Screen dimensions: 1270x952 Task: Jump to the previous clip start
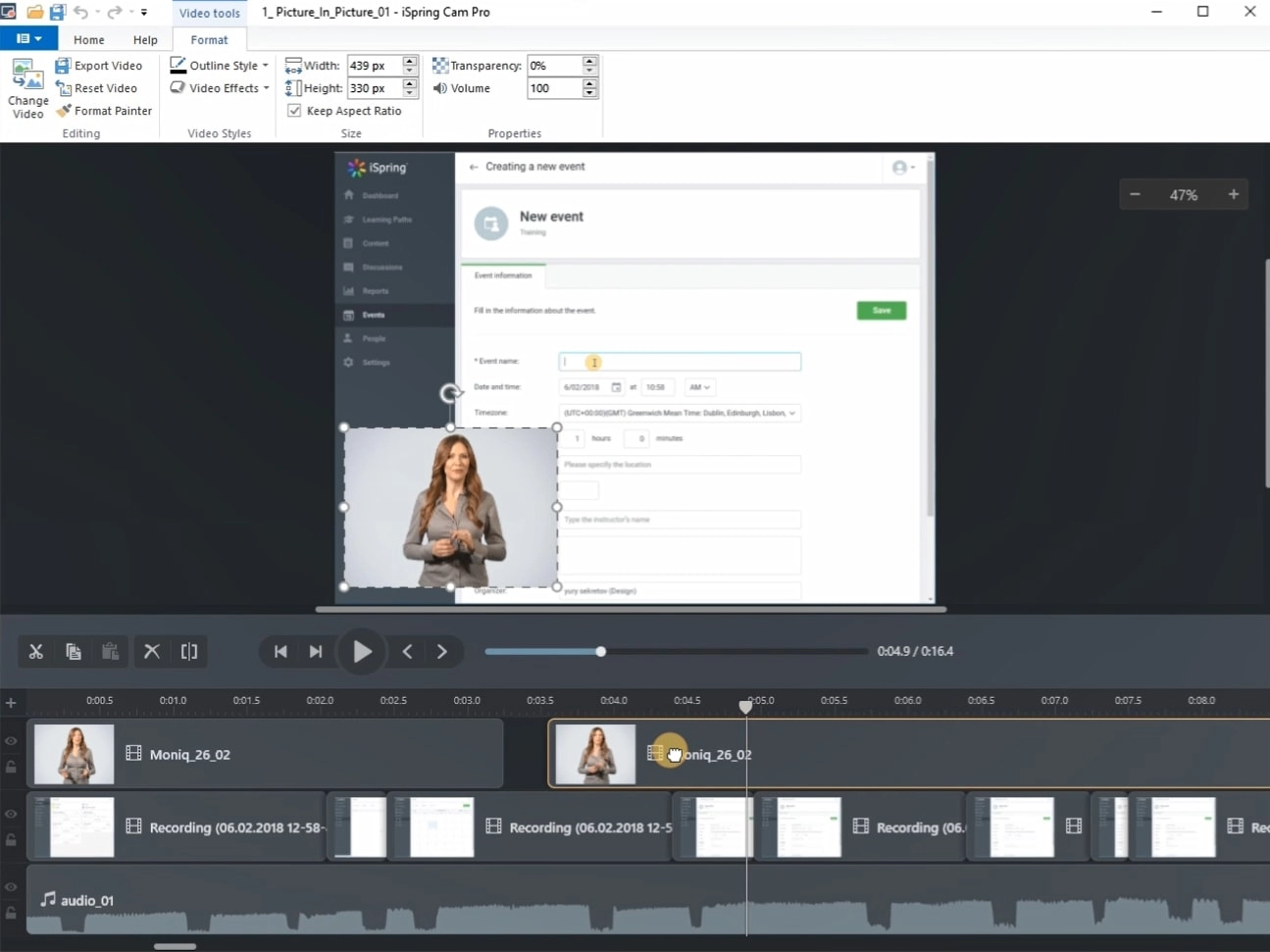[280, 652]
